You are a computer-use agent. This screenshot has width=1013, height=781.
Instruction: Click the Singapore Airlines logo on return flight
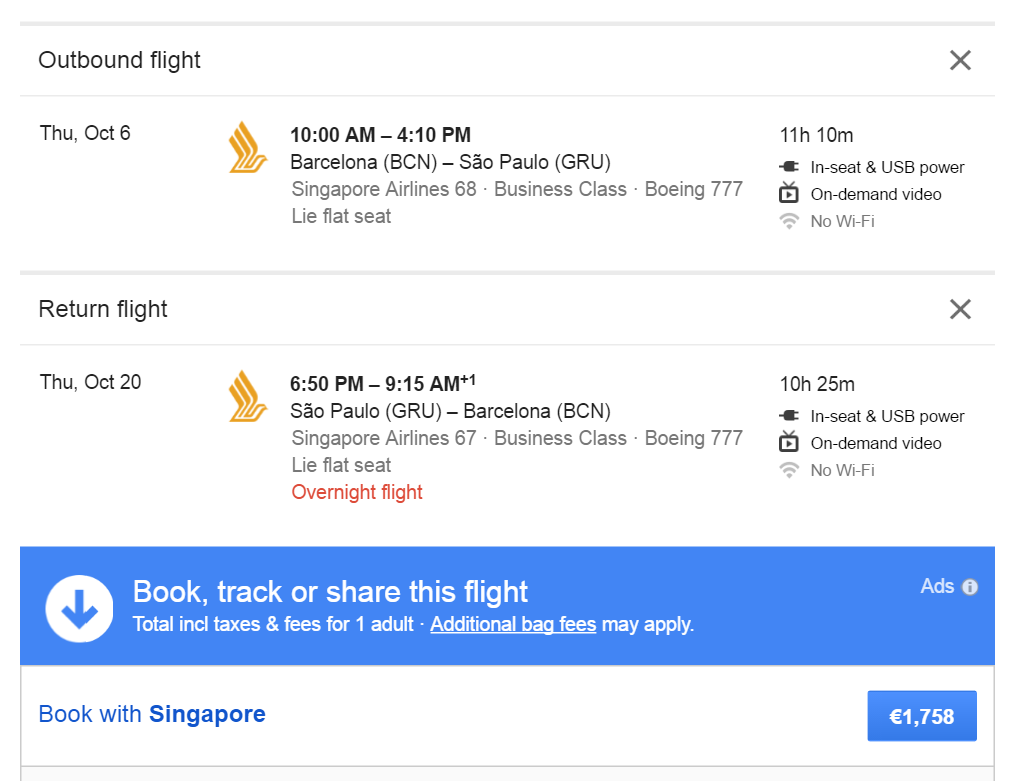tap(247, 396)
